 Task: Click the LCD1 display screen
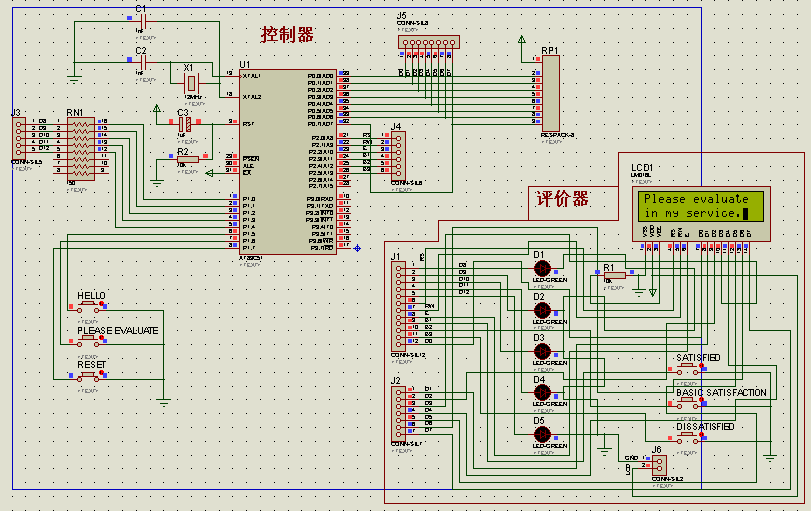pyautogui.click(x=701, y=206)
